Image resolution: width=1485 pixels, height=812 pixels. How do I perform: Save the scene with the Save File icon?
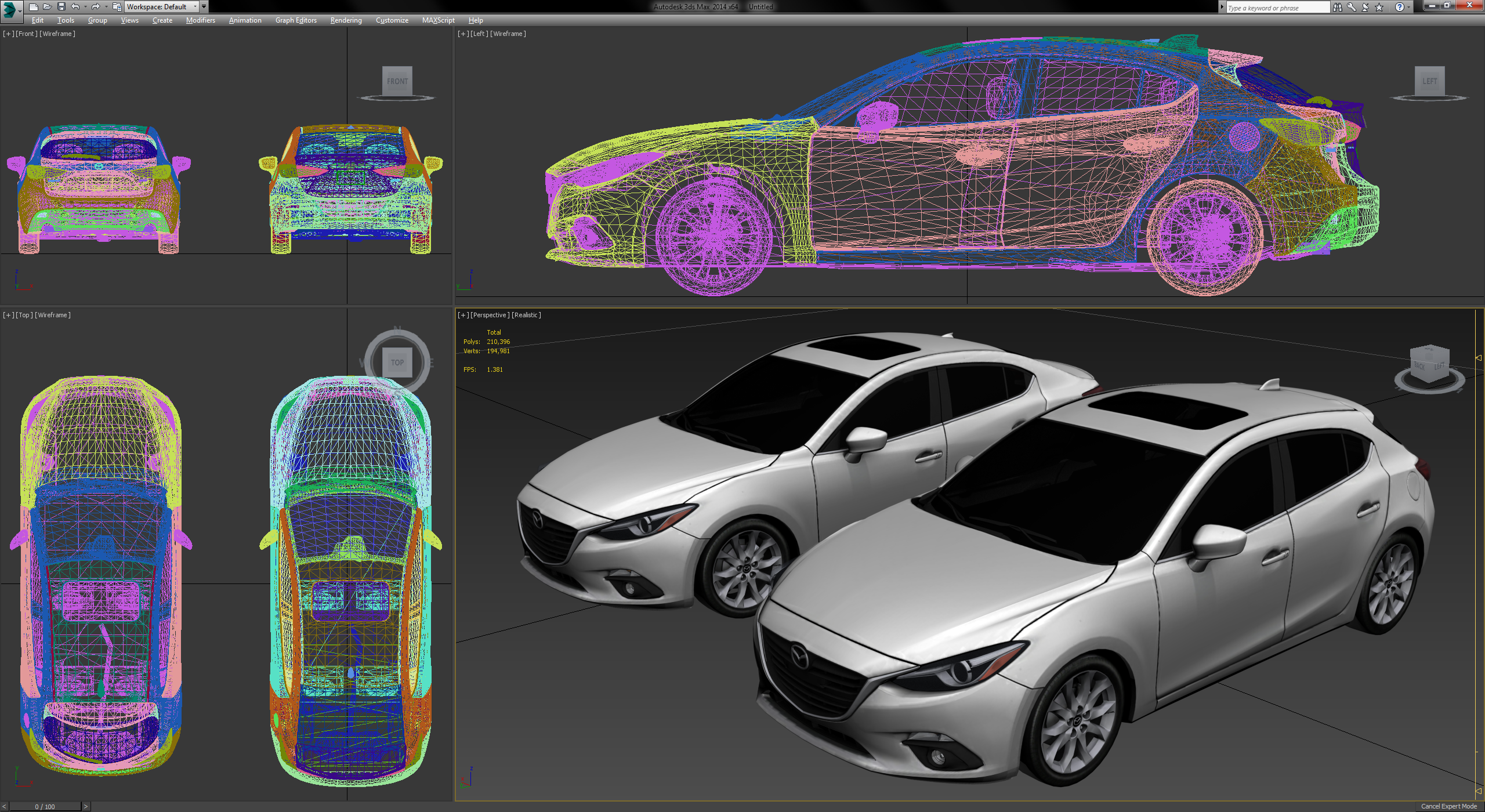61,7
